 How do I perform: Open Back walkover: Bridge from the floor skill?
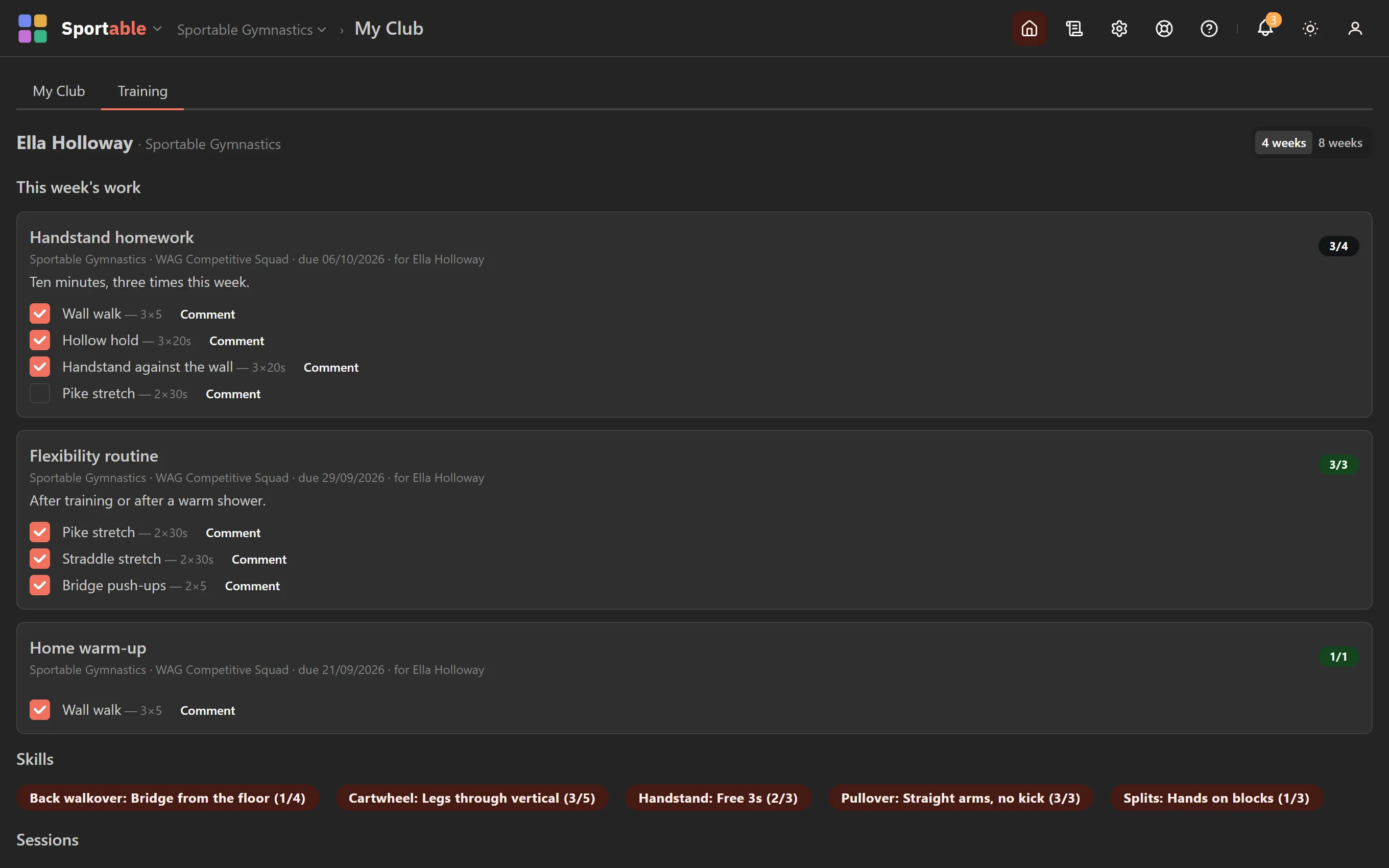(167, 798)
